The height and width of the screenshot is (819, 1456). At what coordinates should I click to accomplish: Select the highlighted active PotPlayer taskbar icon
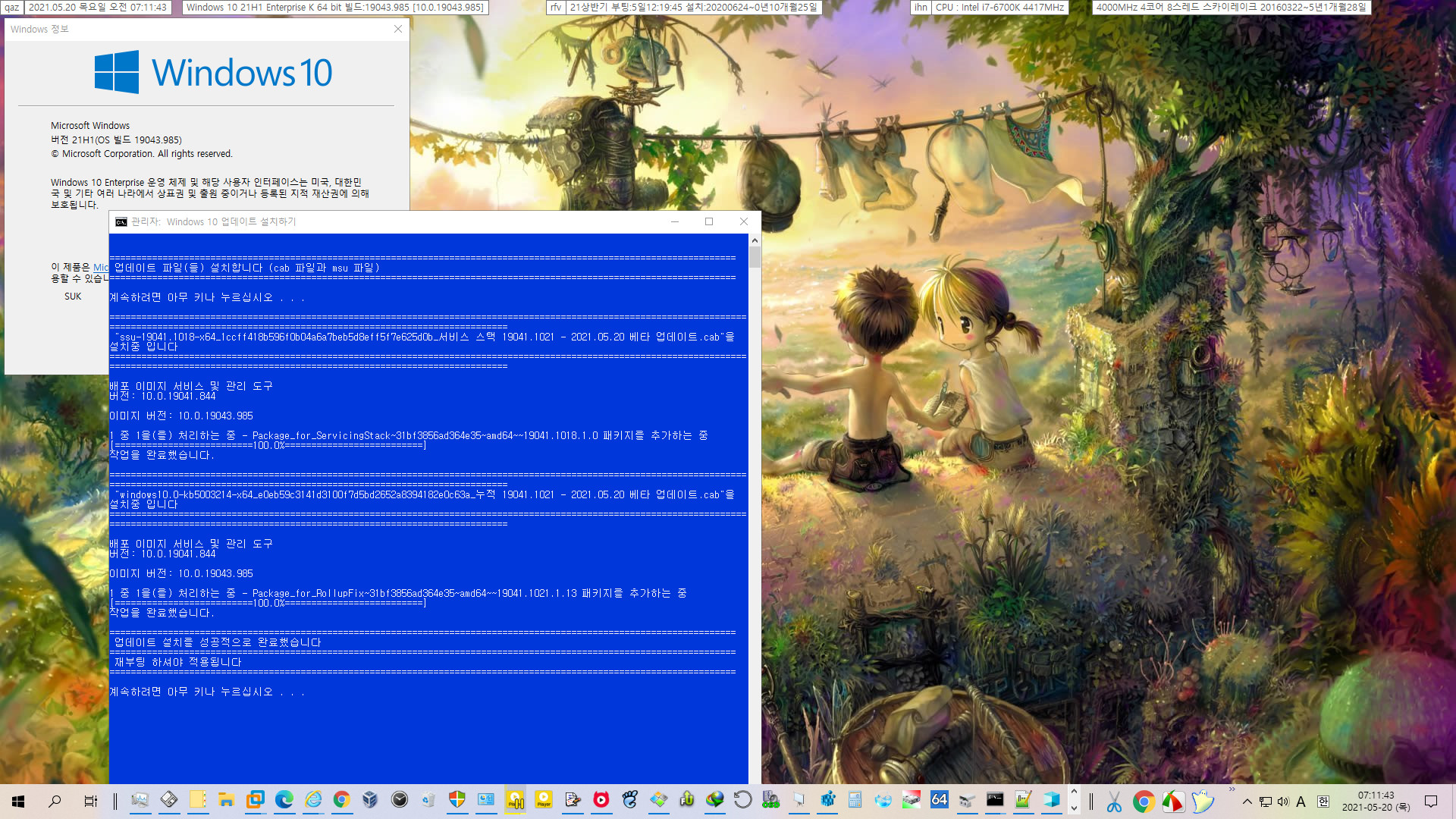[x=515, y=800]
